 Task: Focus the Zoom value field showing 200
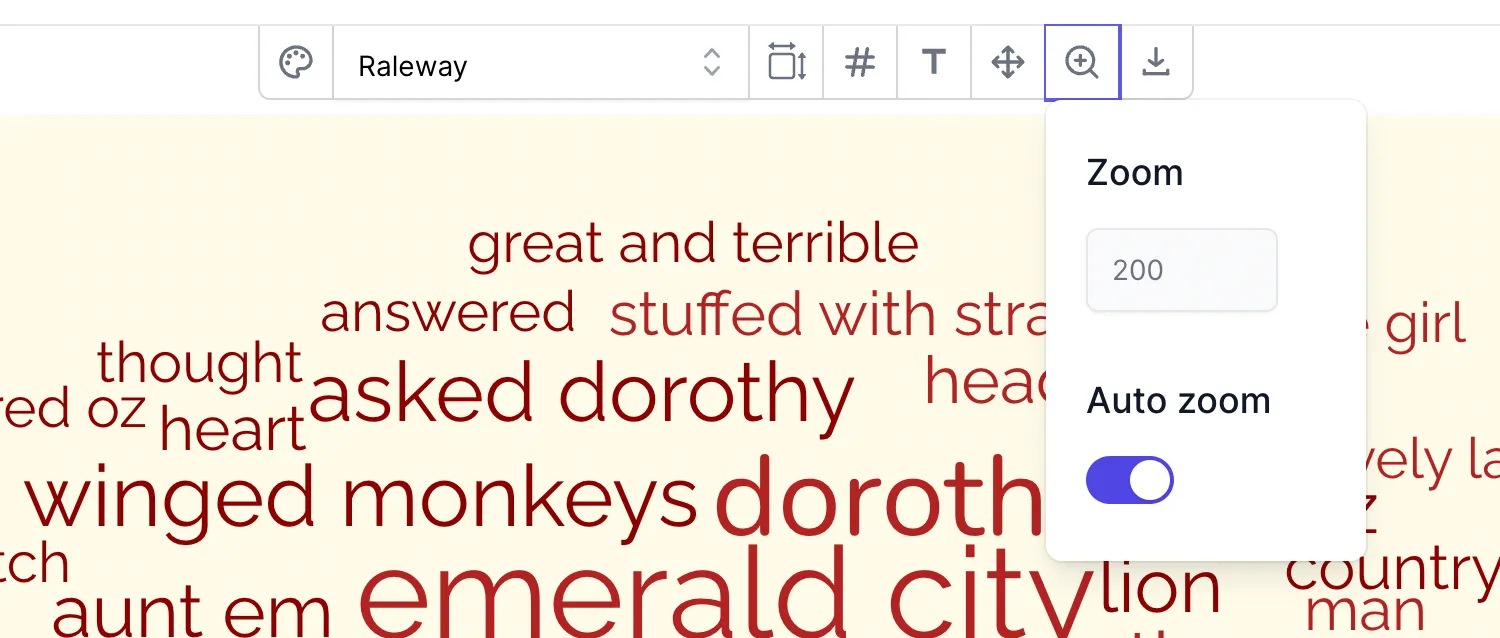coord(1182,270)
